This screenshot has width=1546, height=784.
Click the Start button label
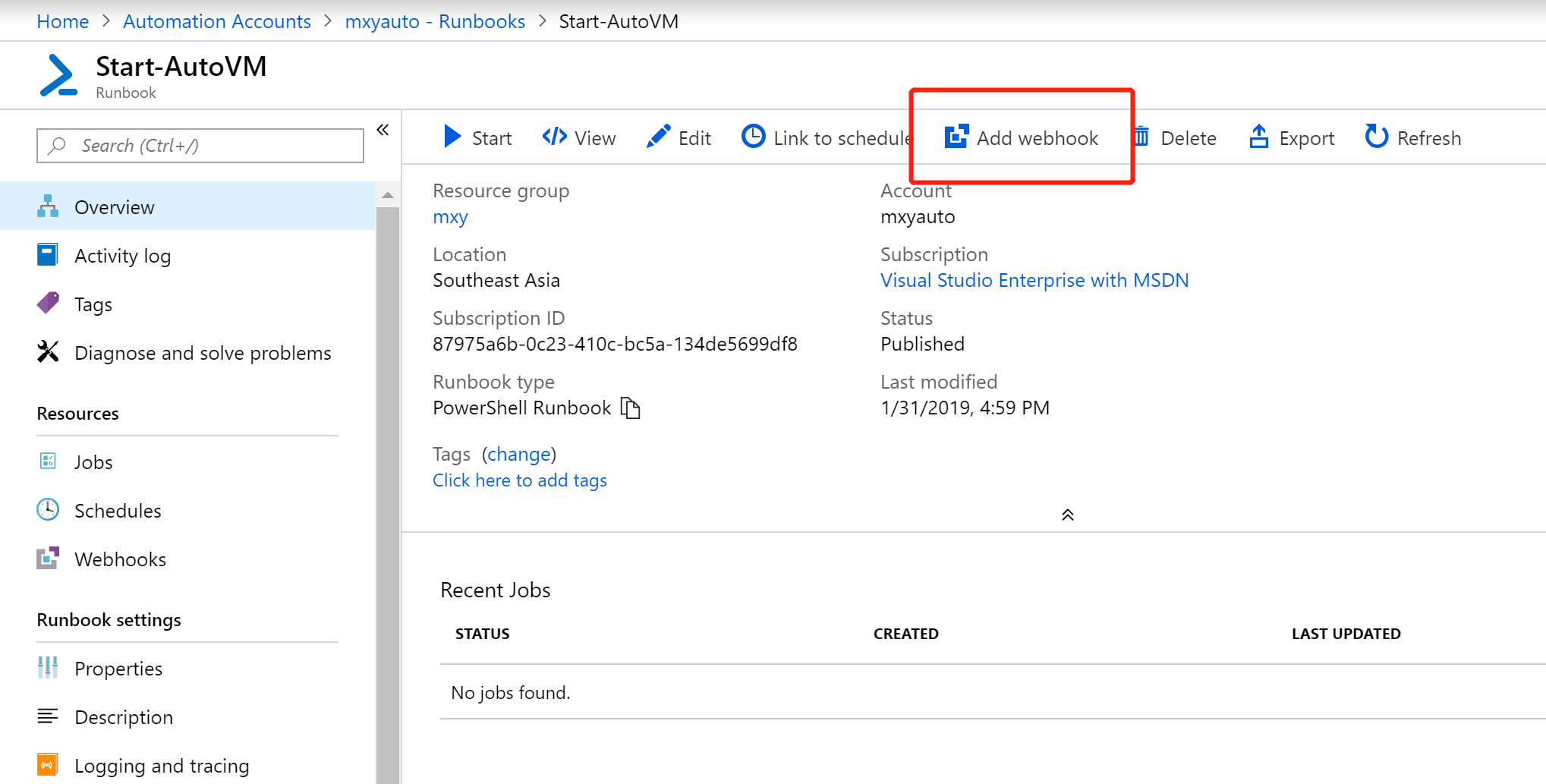492,138
